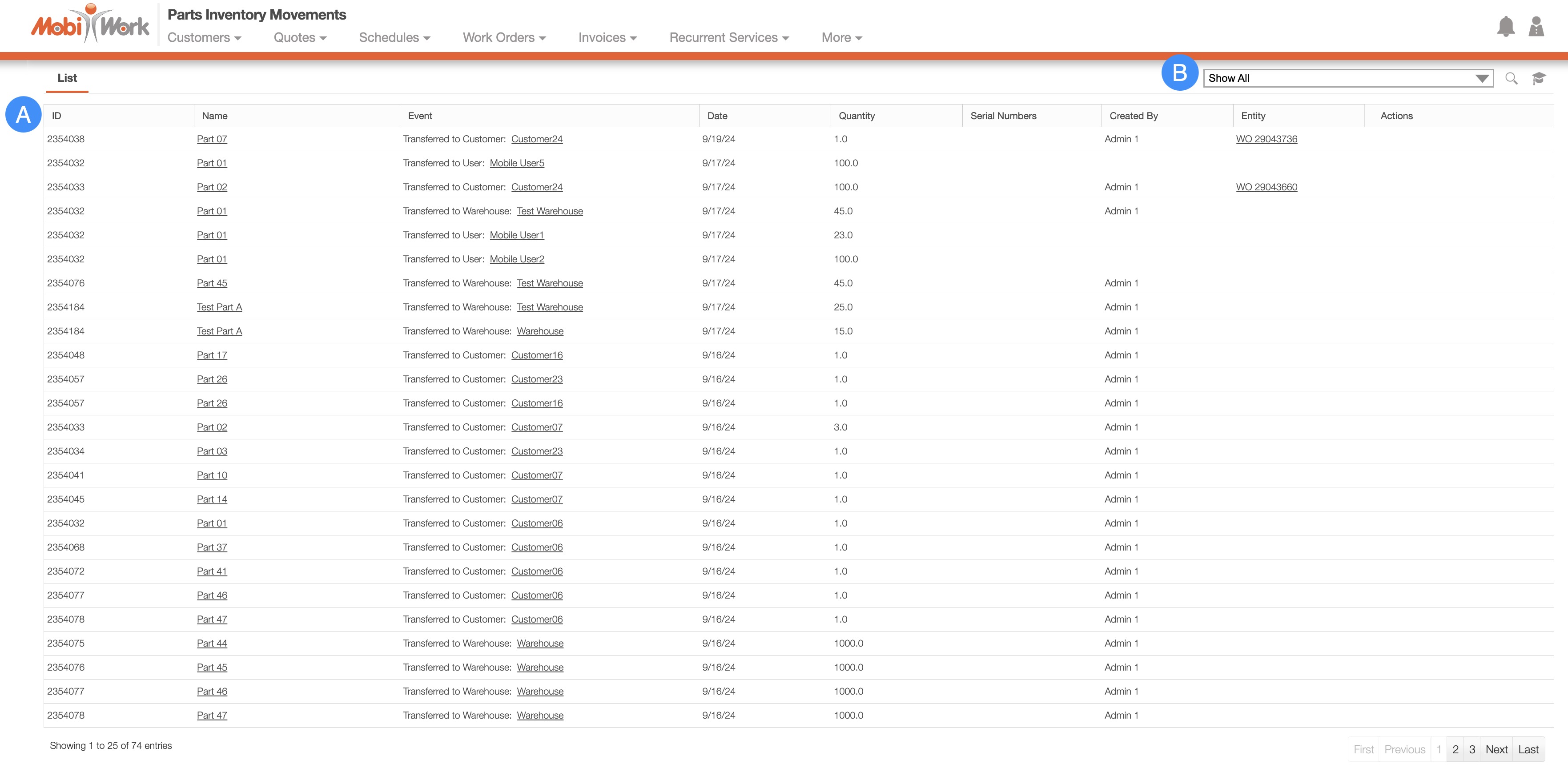
Task: Open the Show All filter dropdown
Action: coord(1347,79)
